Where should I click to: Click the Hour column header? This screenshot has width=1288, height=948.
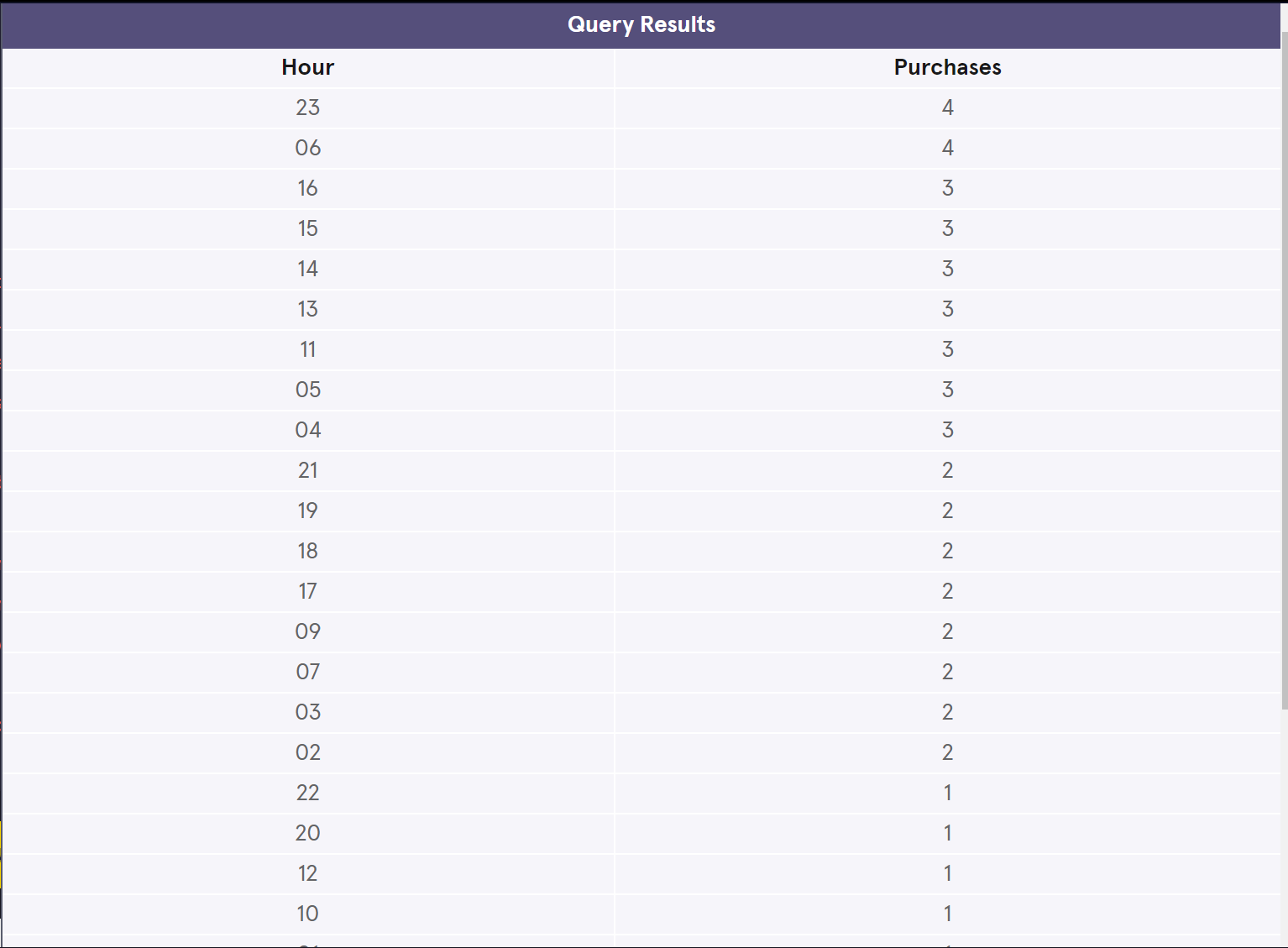[x=307, y=68]
